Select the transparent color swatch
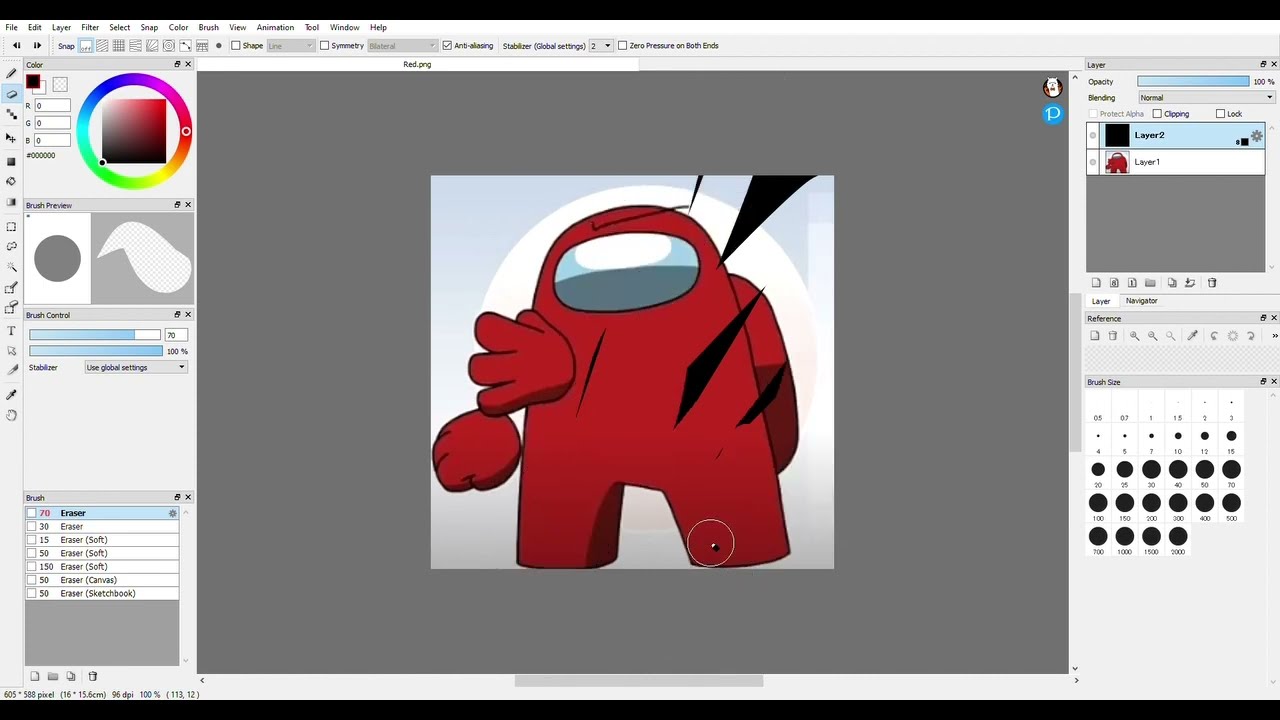 click(x=60, y=85)
